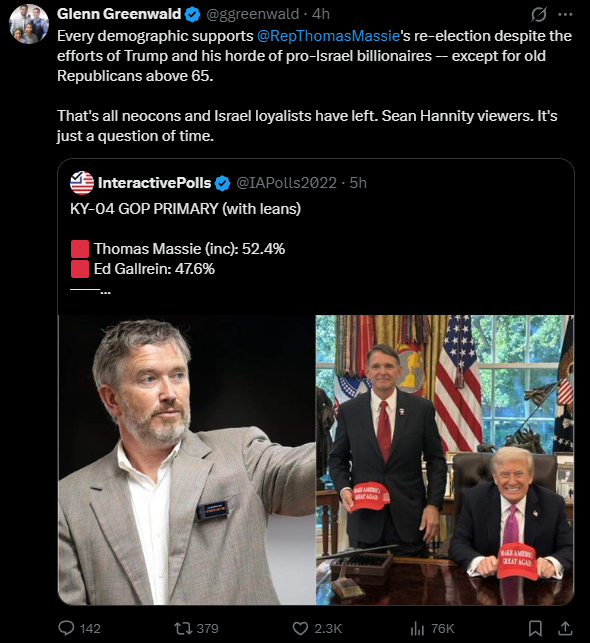Image resolution: width=590 pixels, height=643 pixels.
Task: Open view analytics bar chart icon
Action: click(417, 628)
